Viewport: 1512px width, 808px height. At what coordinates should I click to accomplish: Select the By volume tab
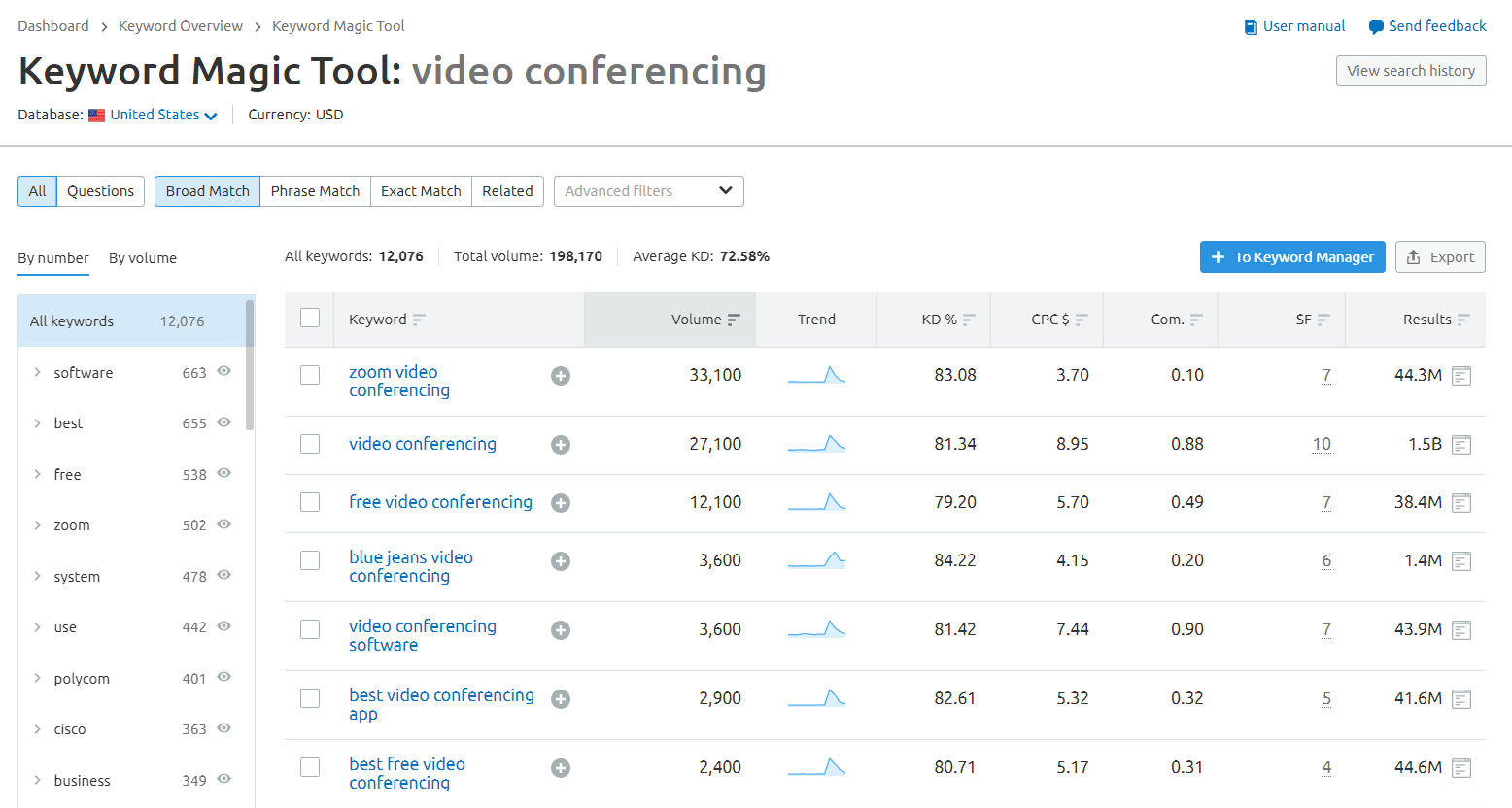pos(143,258)
